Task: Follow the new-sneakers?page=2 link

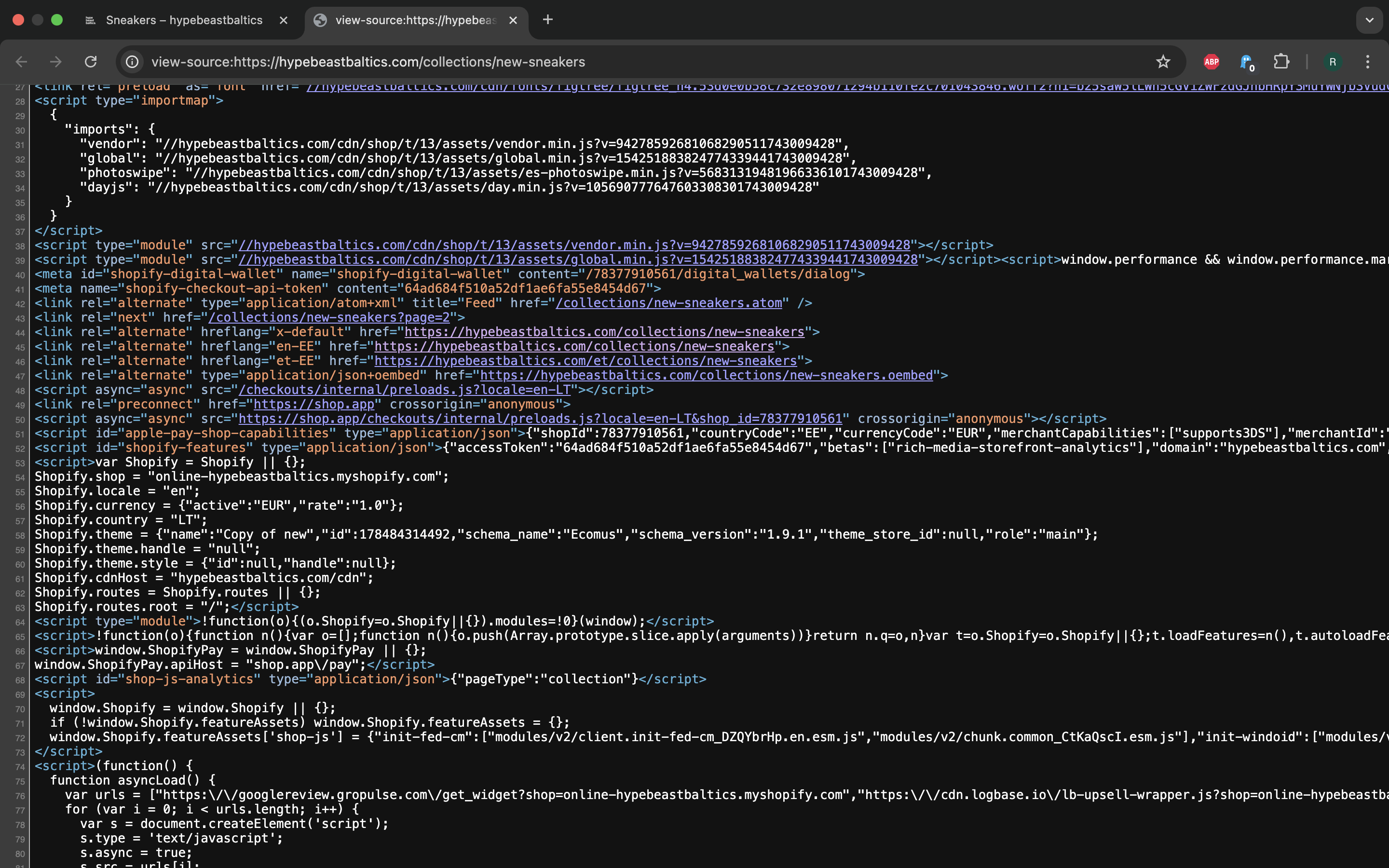Action: tap(329, 317)
